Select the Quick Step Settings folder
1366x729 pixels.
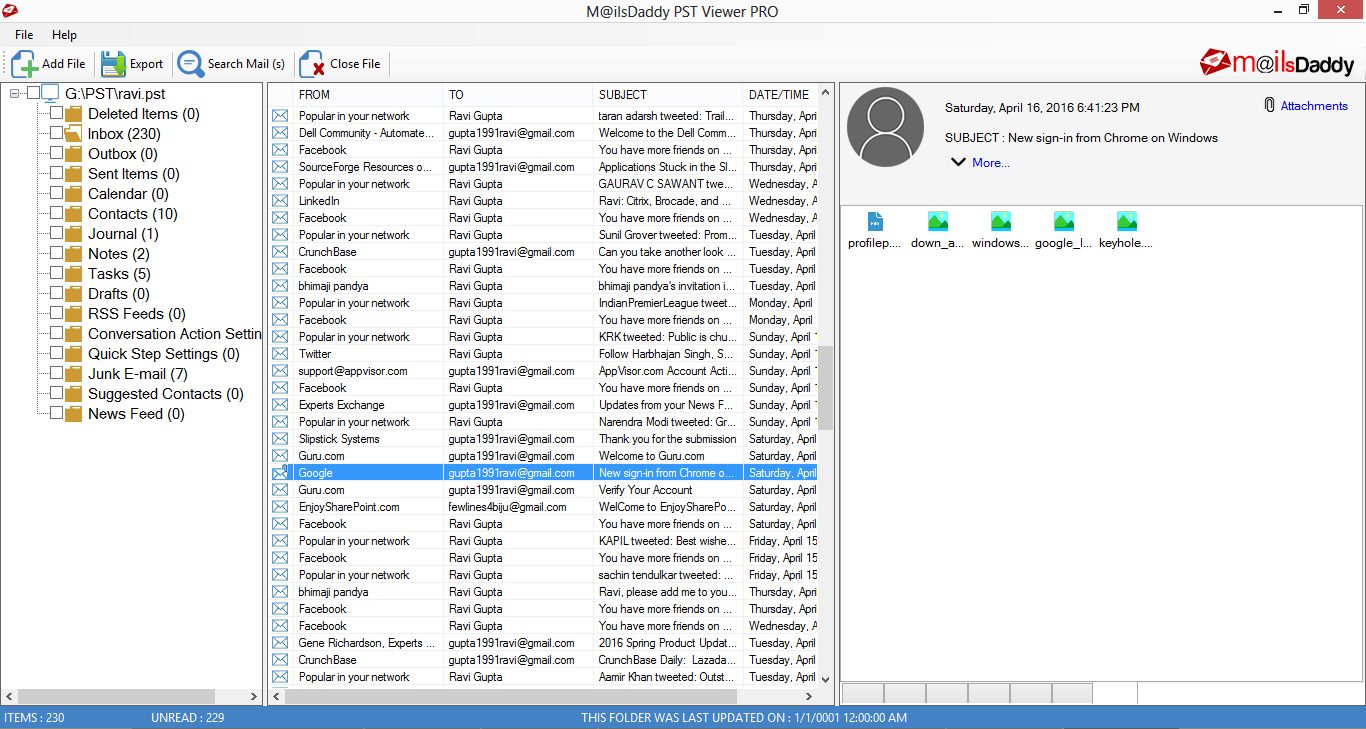click(x=164, y=354)
